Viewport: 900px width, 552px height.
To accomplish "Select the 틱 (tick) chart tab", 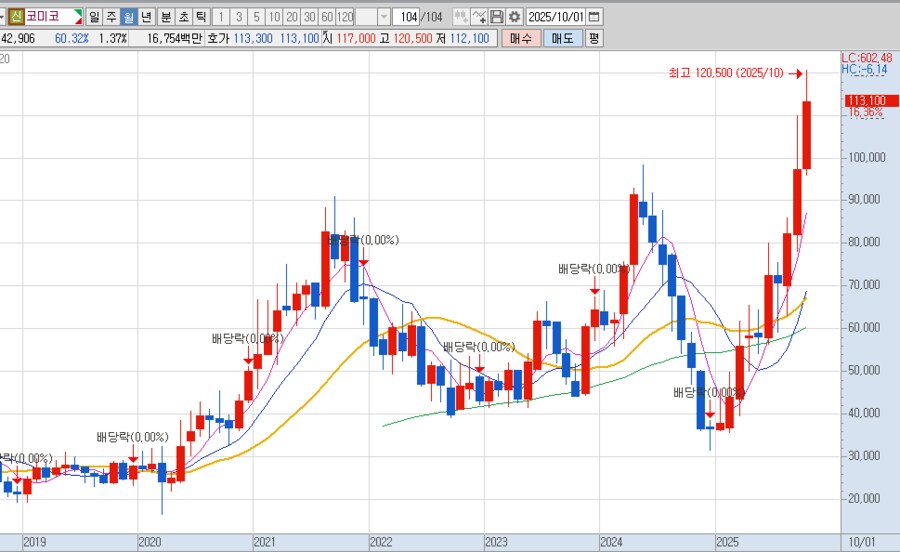I will click(201, 17).
